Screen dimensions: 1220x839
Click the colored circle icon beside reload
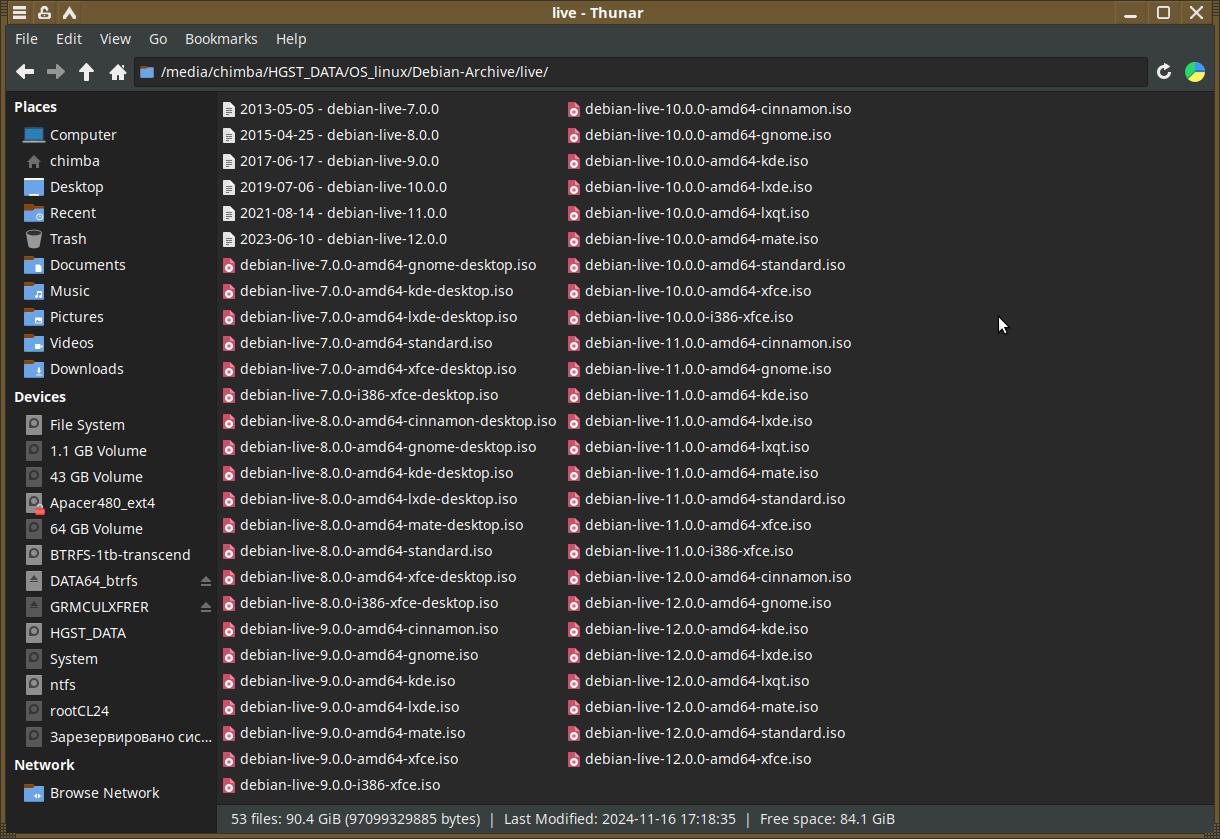tap(1195, 72)
